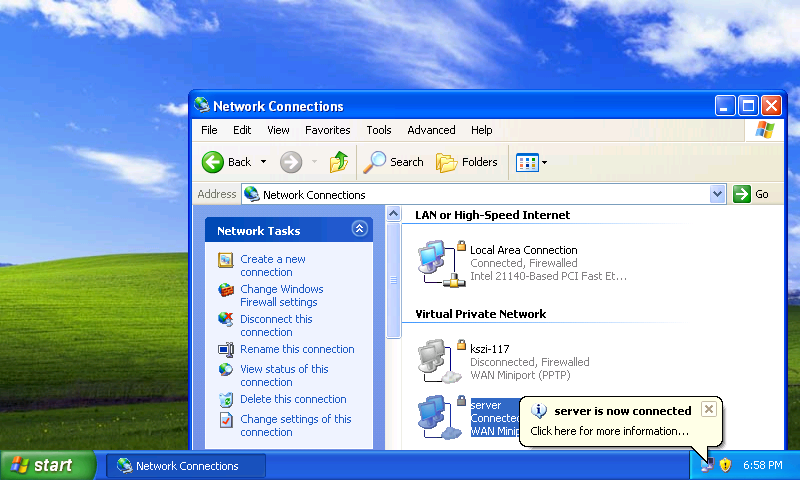Click the network connection tray icon
Viewport: 800px width, 480px height.
[707, 465]
